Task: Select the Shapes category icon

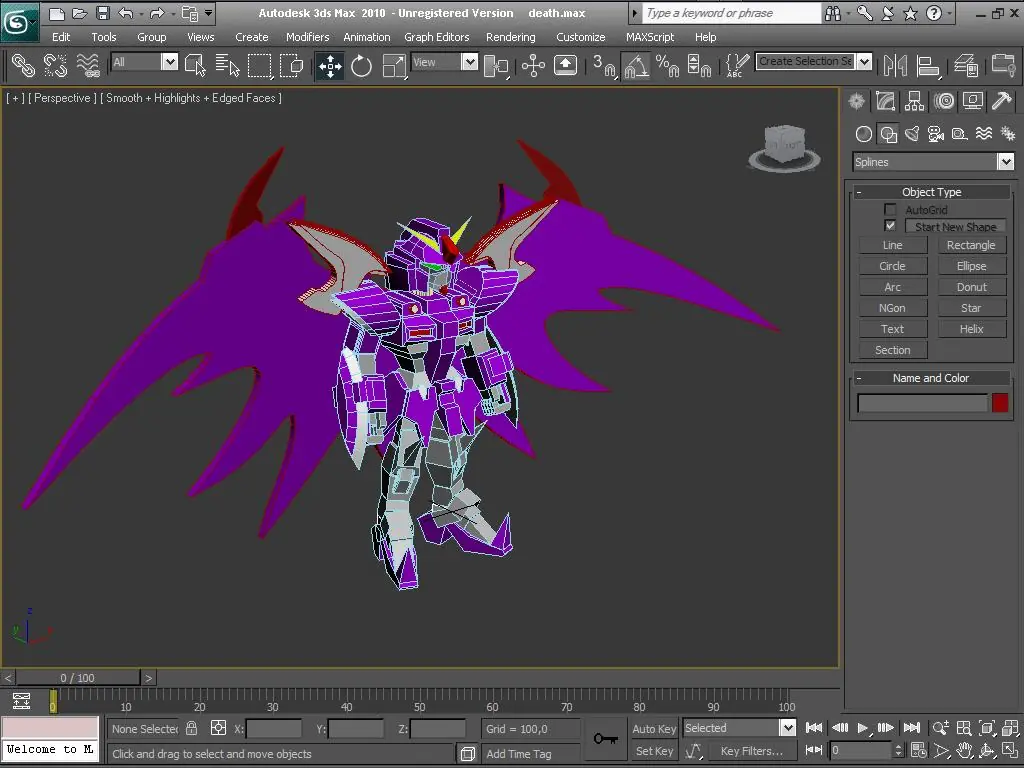Action: pyautogui.click(x=888, y=135)
